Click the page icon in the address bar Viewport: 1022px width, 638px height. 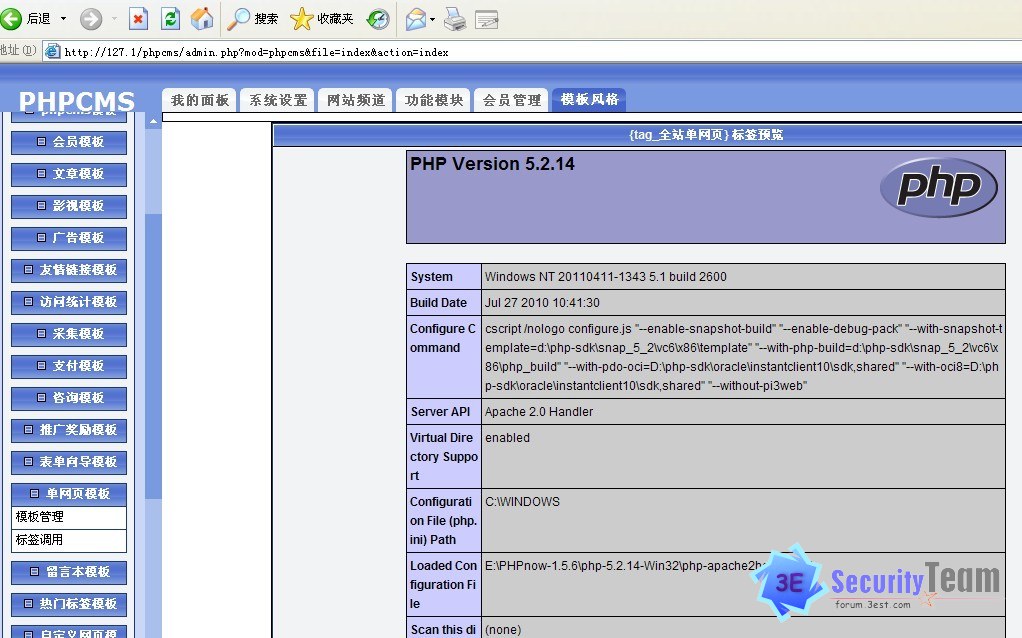pyautogui.click(x=52, y=51)
